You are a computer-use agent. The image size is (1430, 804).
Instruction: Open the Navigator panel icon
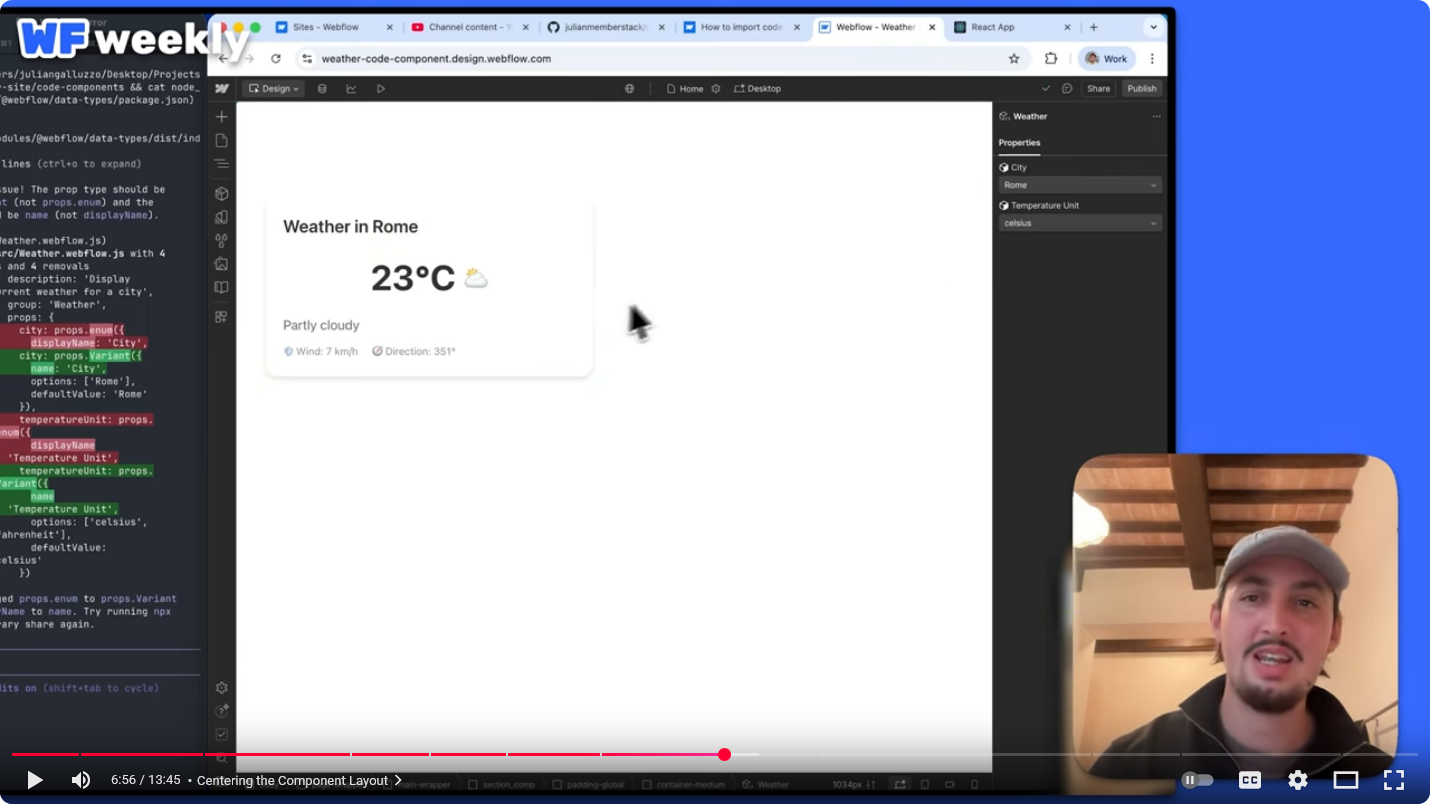[x=222, y=164]
